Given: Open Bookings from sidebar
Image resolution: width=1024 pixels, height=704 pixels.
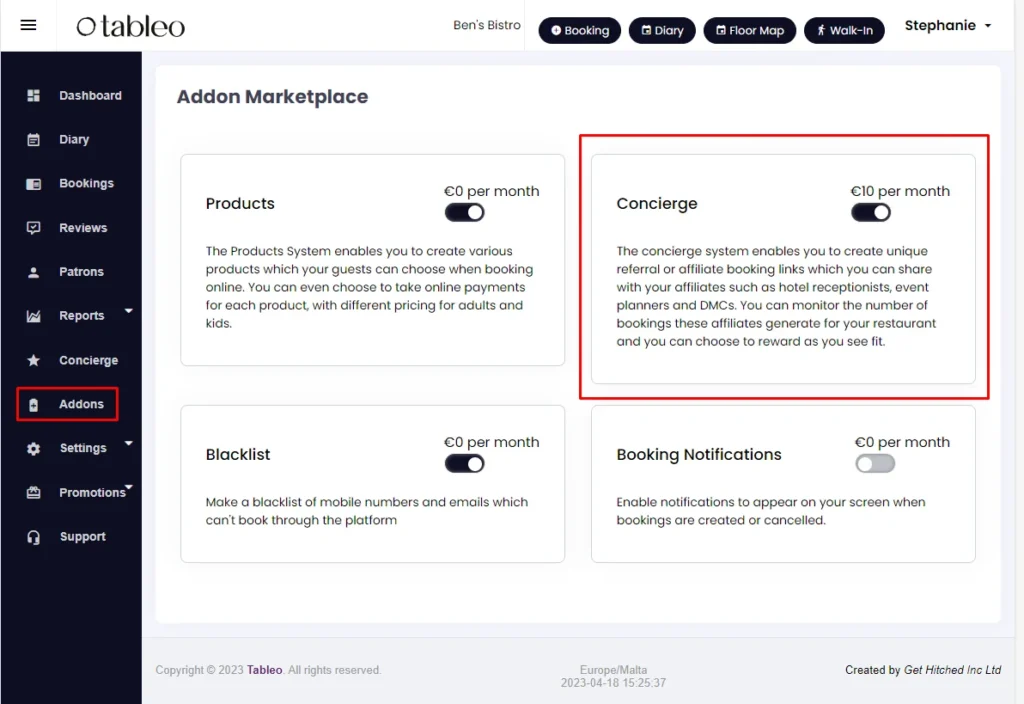Looking at the screenshot, I should pos(86,184).
